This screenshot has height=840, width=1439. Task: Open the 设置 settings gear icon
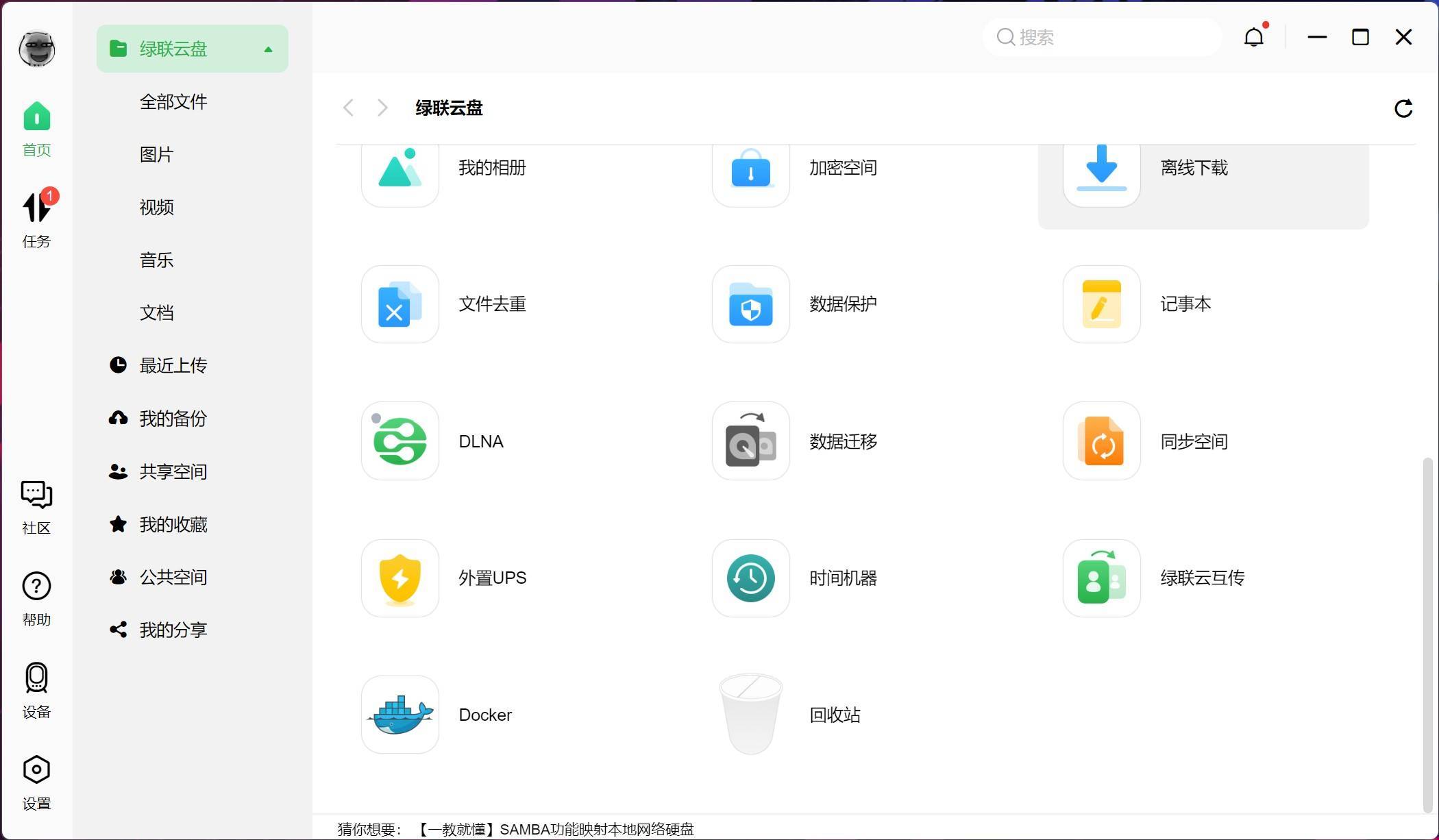point(36,782)
